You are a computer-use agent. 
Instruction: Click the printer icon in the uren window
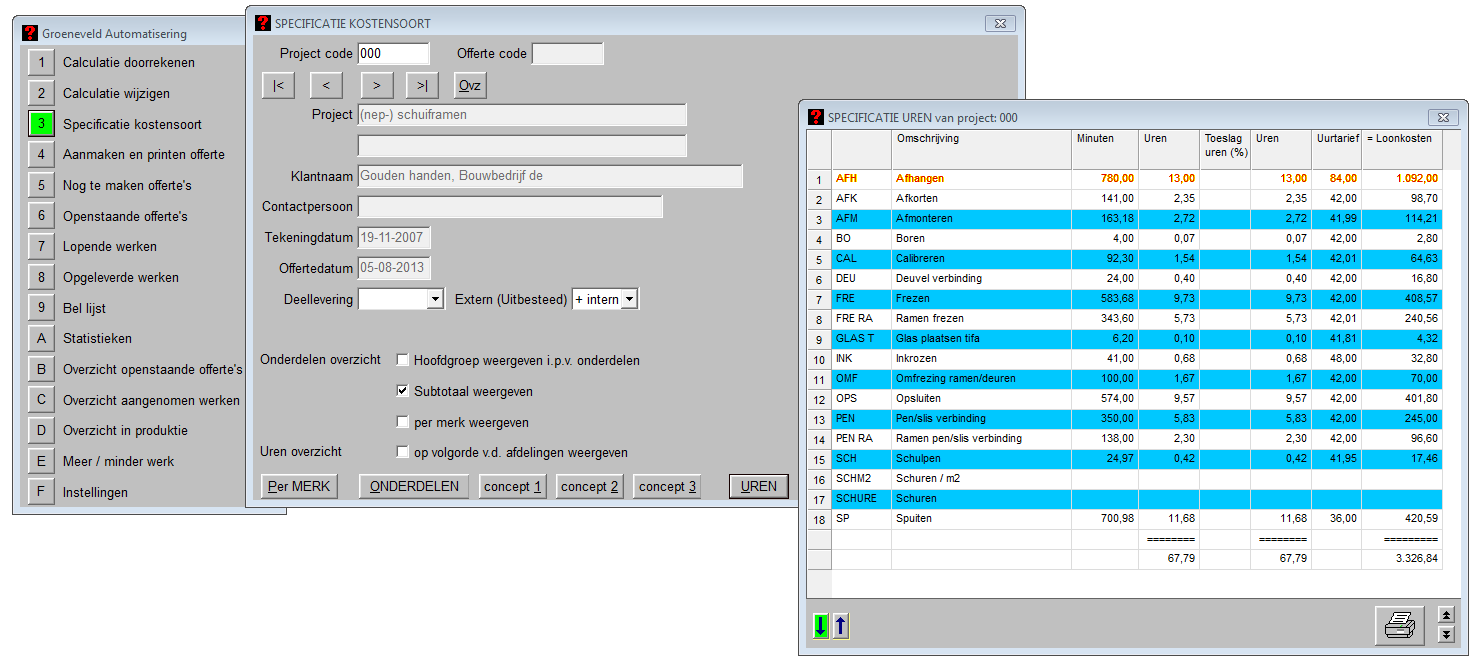(x=1398, y=626)
